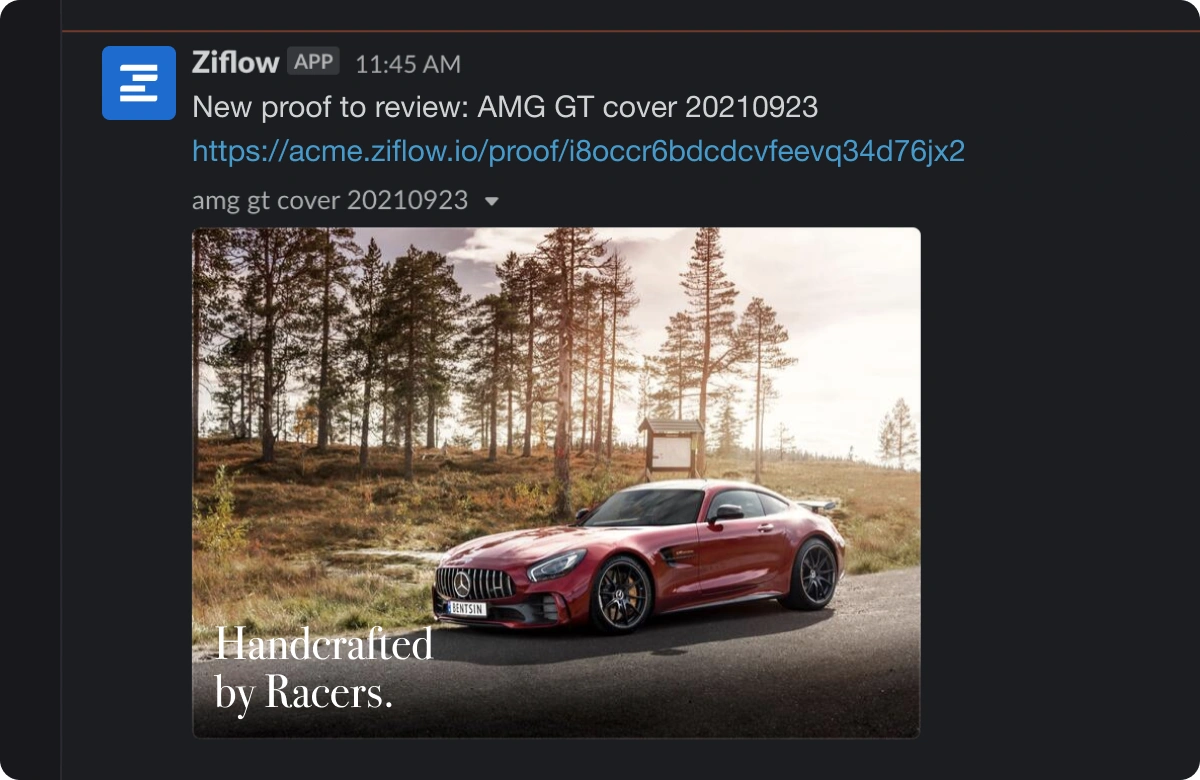Open the Ziflow sender name profile
Image resolution: width=1200 pixels, height=780 pixels.
(235, 63)
